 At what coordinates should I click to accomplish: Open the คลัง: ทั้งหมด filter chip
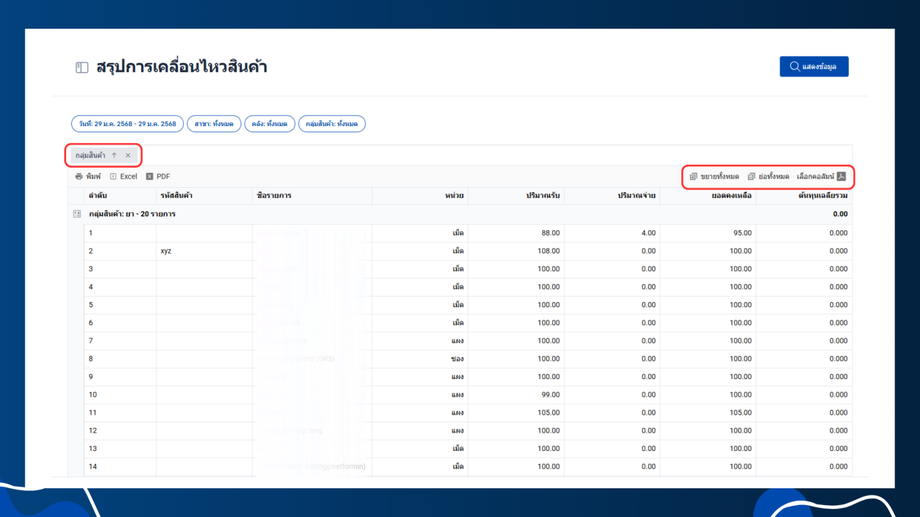click(x=269, y=124)
